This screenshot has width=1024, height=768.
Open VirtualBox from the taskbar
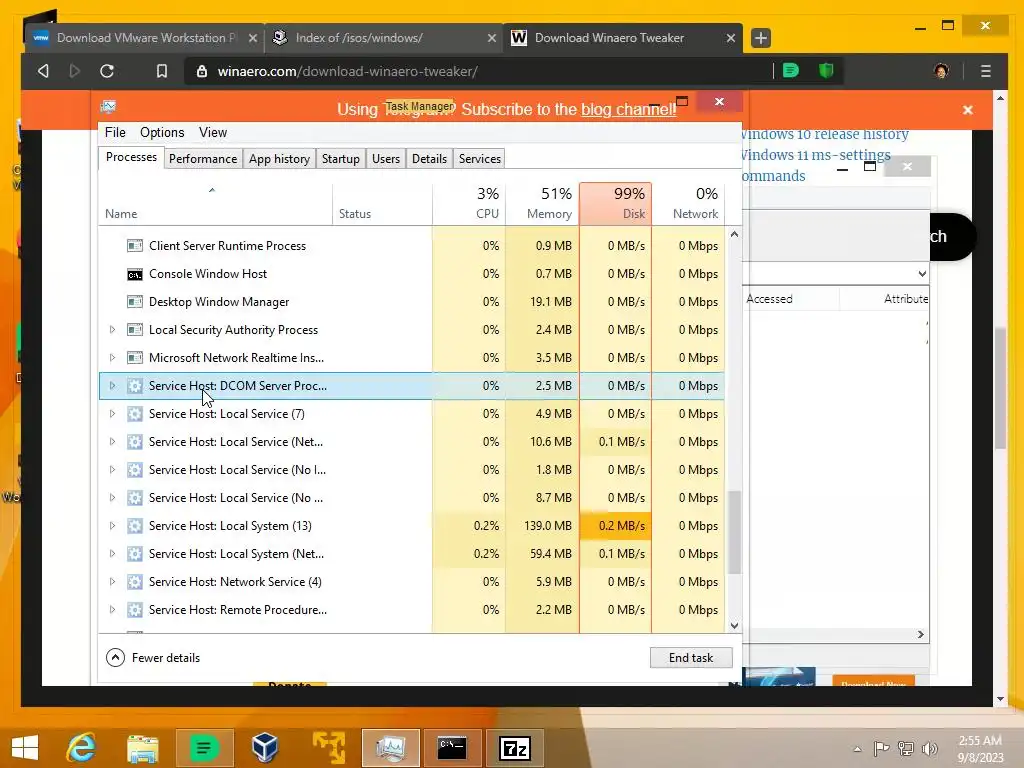[x=264, y=748]
